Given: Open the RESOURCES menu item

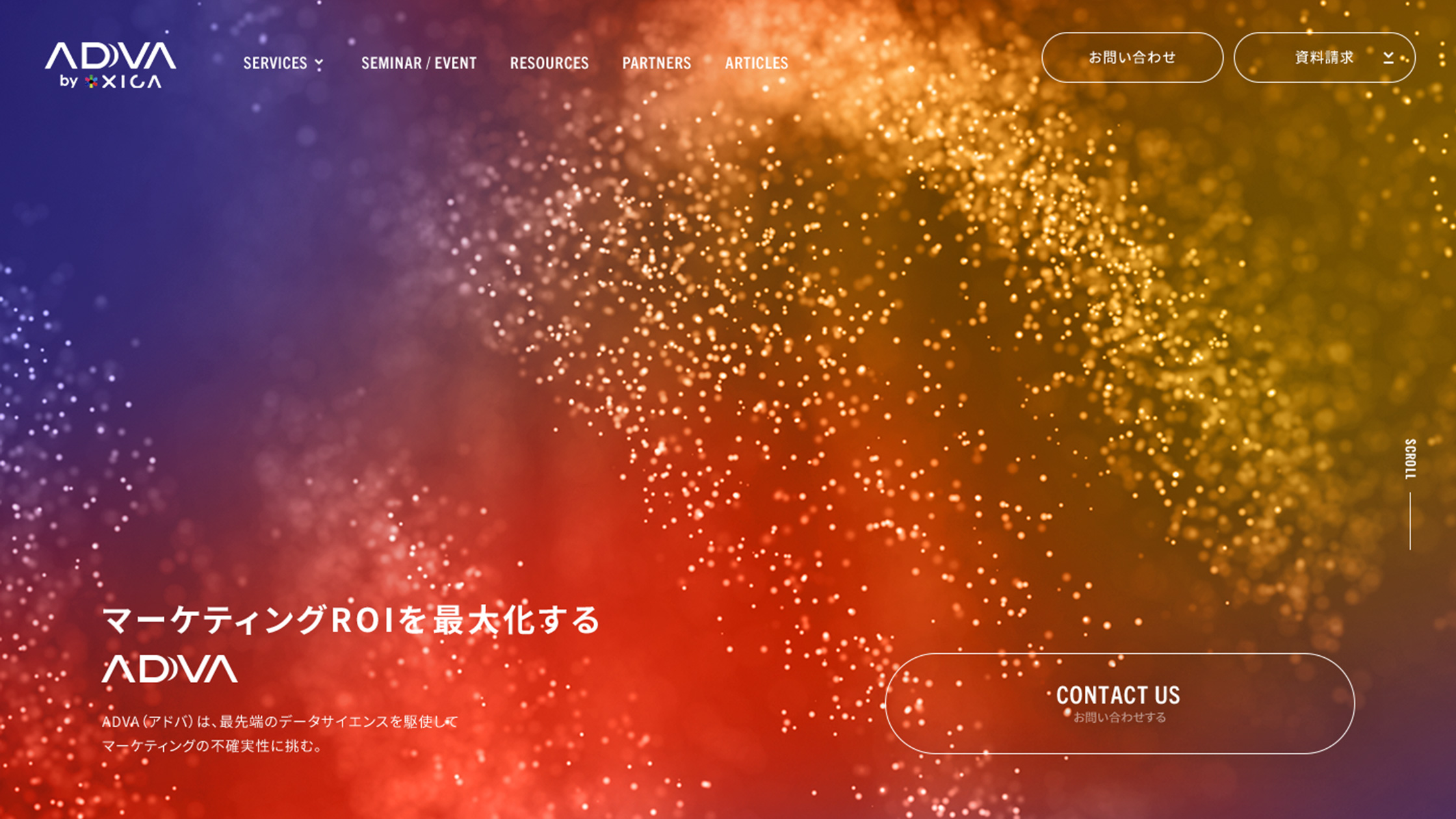Looking at the screenshot, I should [549, 63].
